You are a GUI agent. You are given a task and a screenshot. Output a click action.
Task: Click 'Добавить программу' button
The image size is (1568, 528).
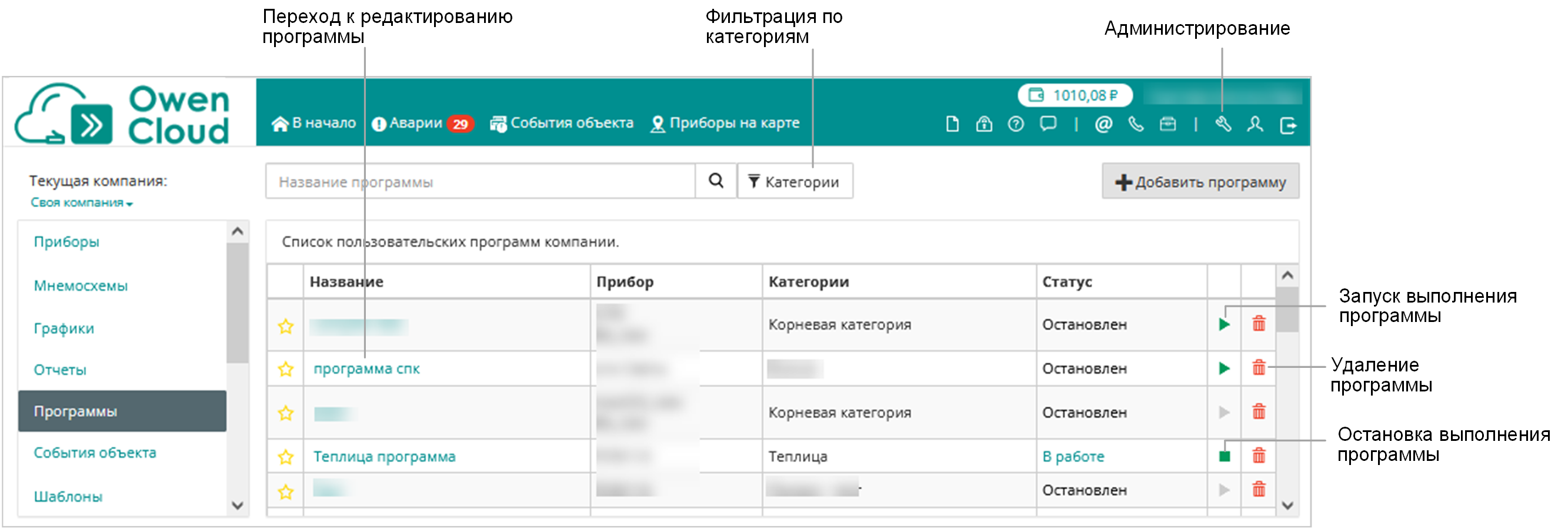[x=1200, y=181]
